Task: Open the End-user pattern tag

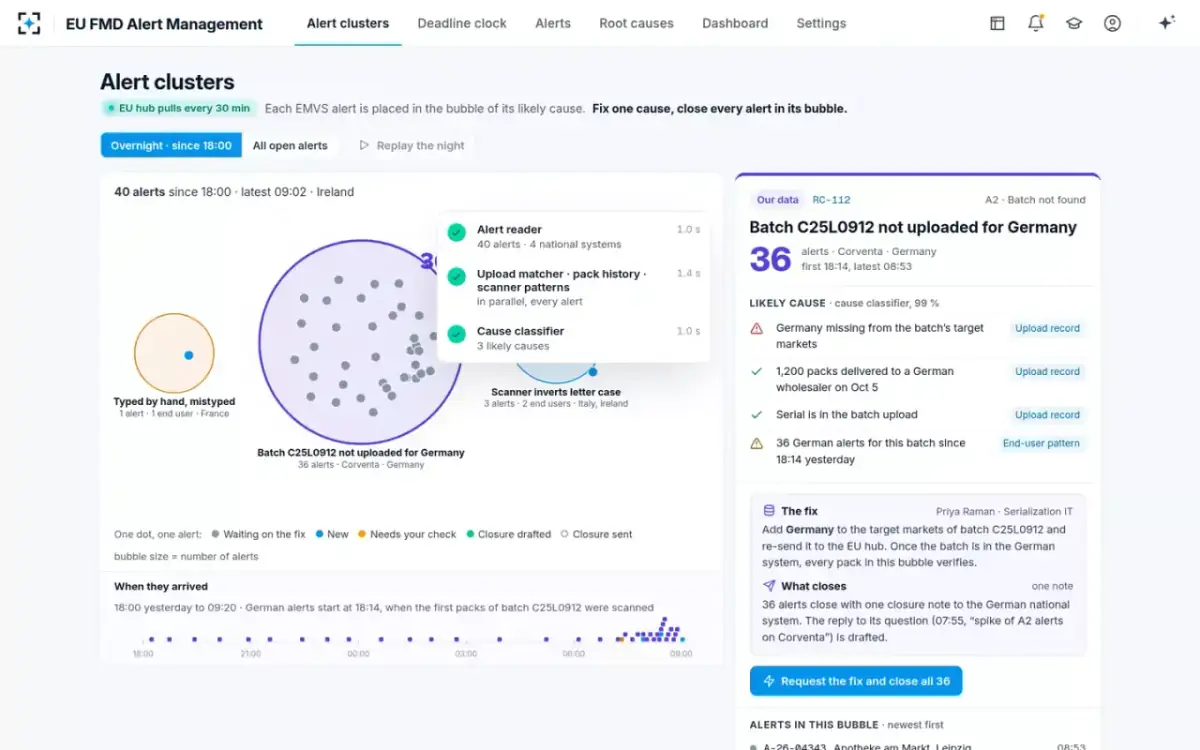Action: coord(1041,443)
